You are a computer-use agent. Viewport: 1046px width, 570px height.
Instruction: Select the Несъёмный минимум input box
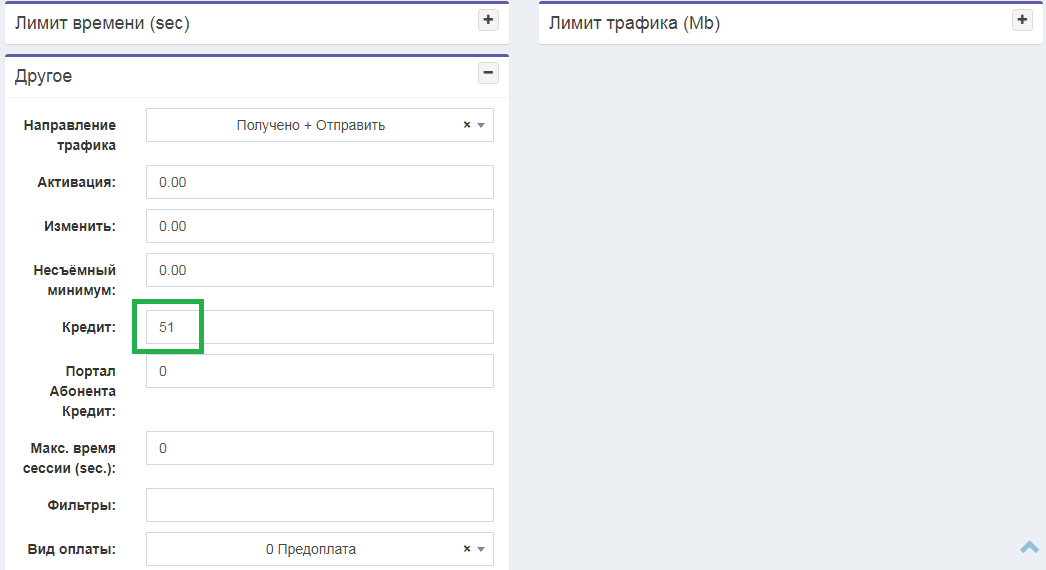point(320,270)
